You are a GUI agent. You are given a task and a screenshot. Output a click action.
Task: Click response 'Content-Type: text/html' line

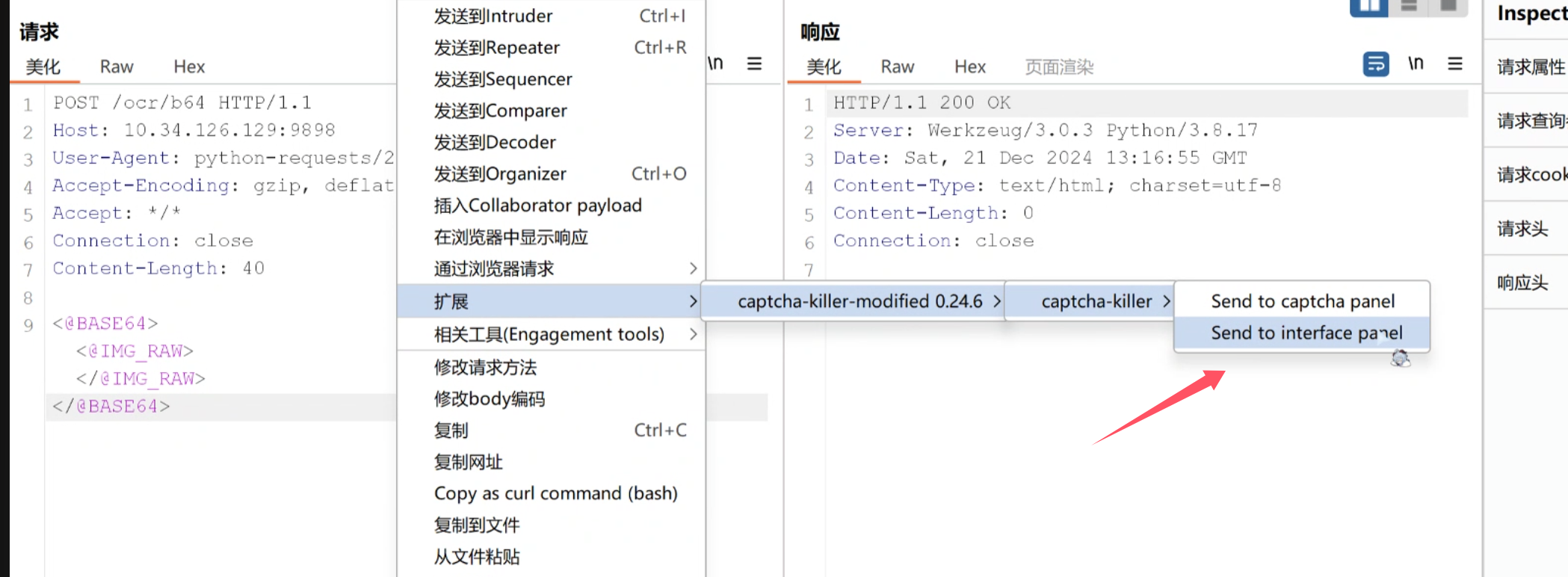coord(1058,185)
